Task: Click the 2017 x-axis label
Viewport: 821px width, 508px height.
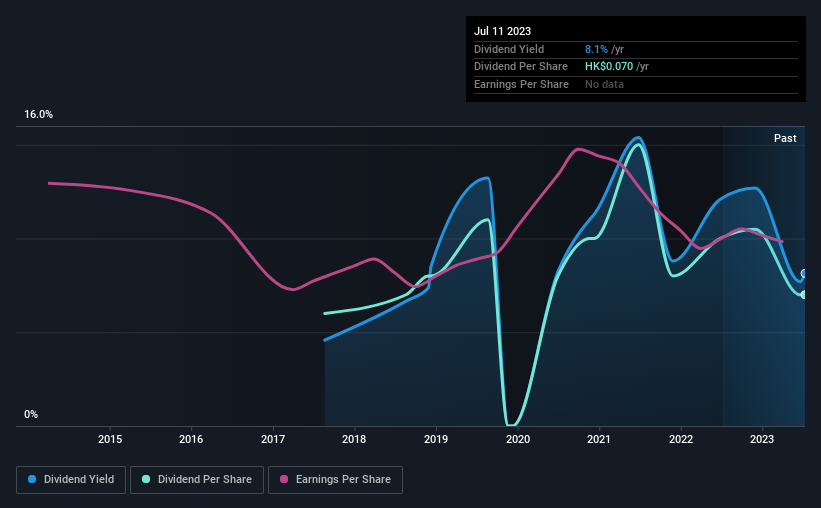Action: [x=273, y=439]
